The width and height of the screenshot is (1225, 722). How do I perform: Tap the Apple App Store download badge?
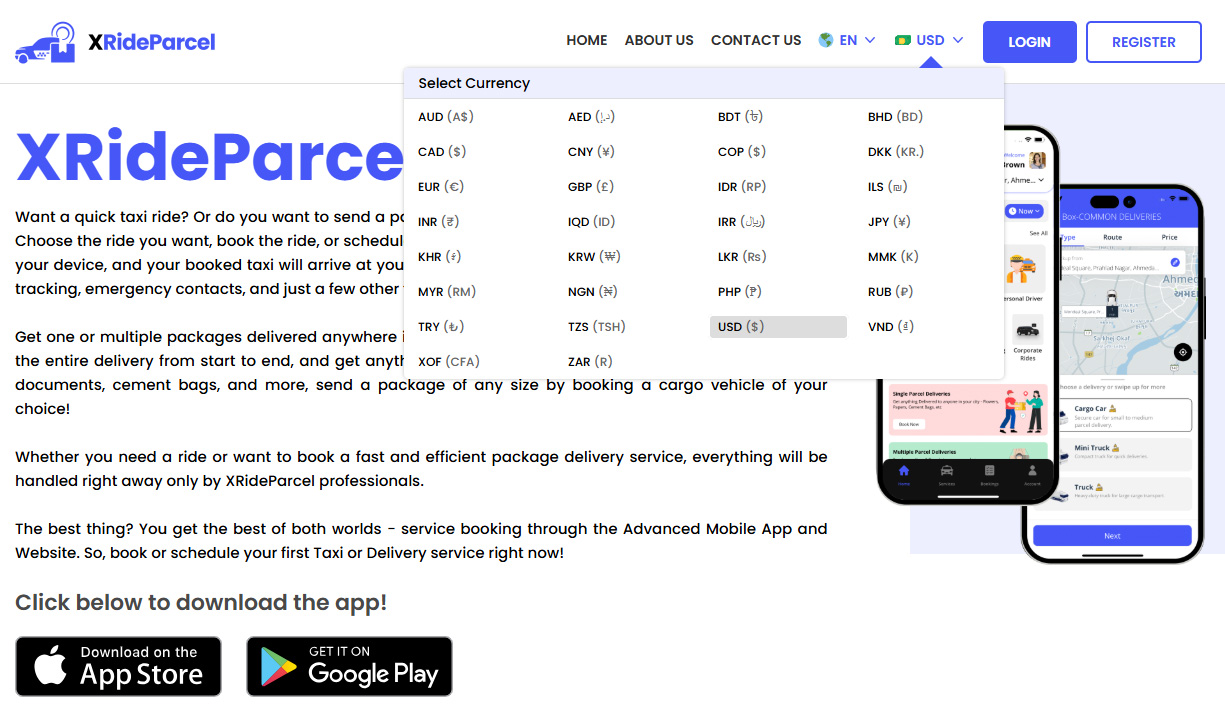click(119, 666)
